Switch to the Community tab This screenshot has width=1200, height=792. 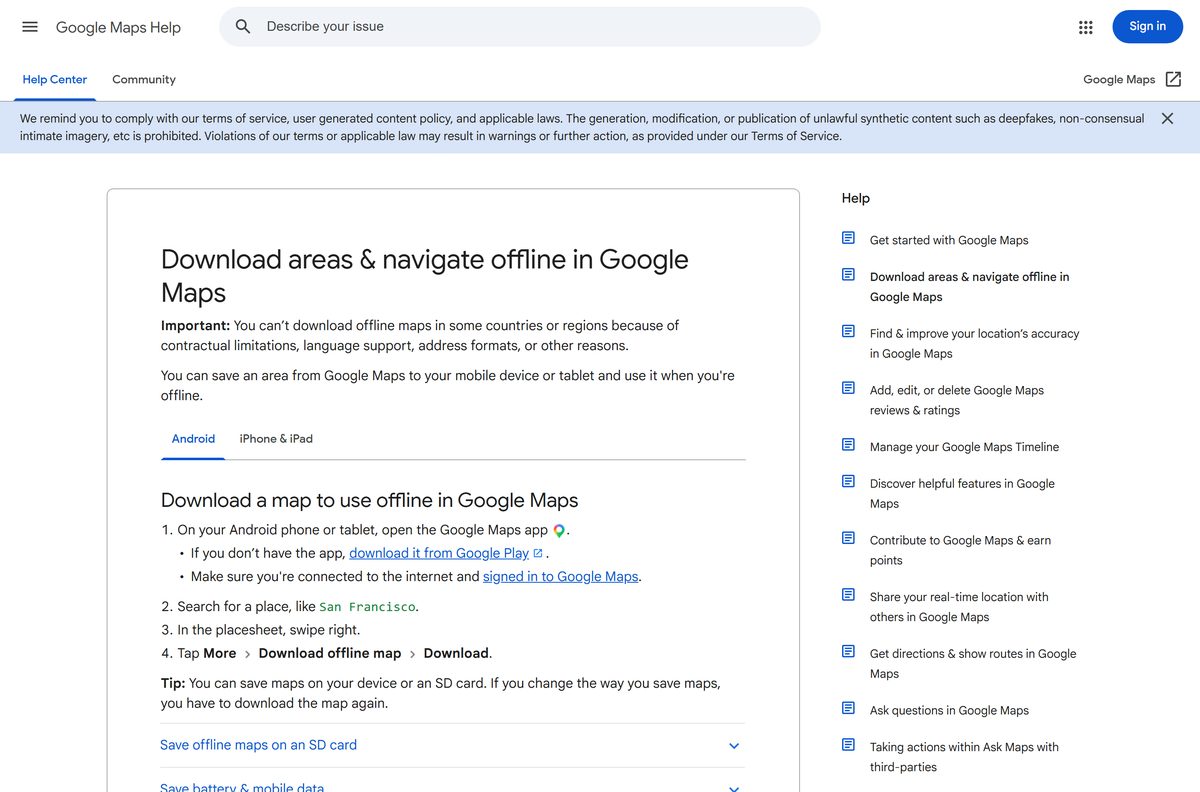click(144, 79)
